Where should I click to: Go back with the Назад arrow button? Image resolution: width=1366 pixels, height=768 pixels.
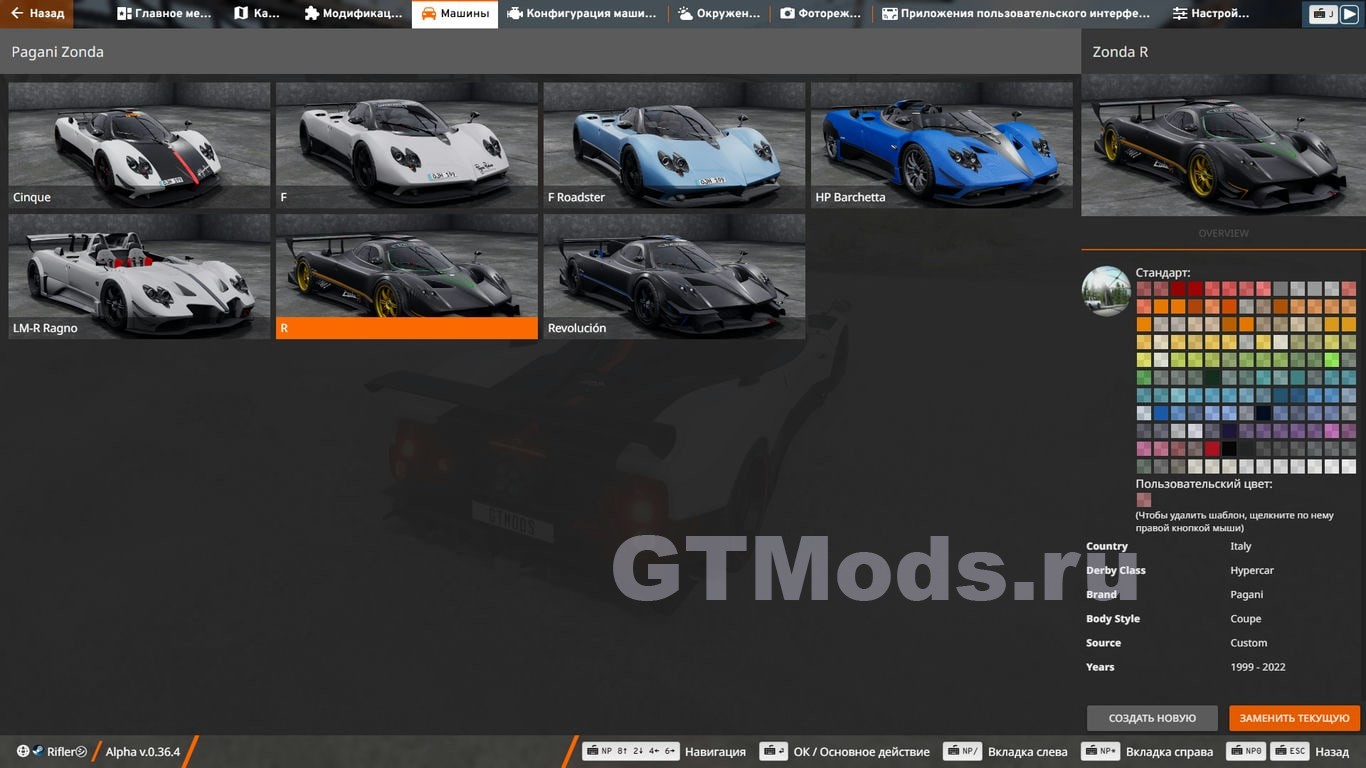pyautogui.click(x=37, y=14)
